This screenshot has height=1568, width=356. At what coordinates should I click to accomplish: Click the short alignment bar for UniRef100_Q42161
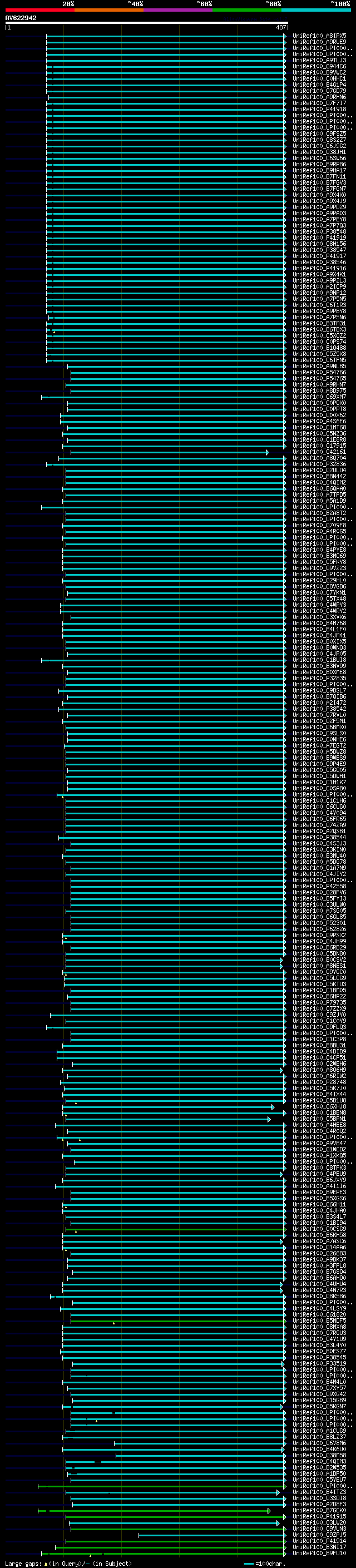pos(170,452)
